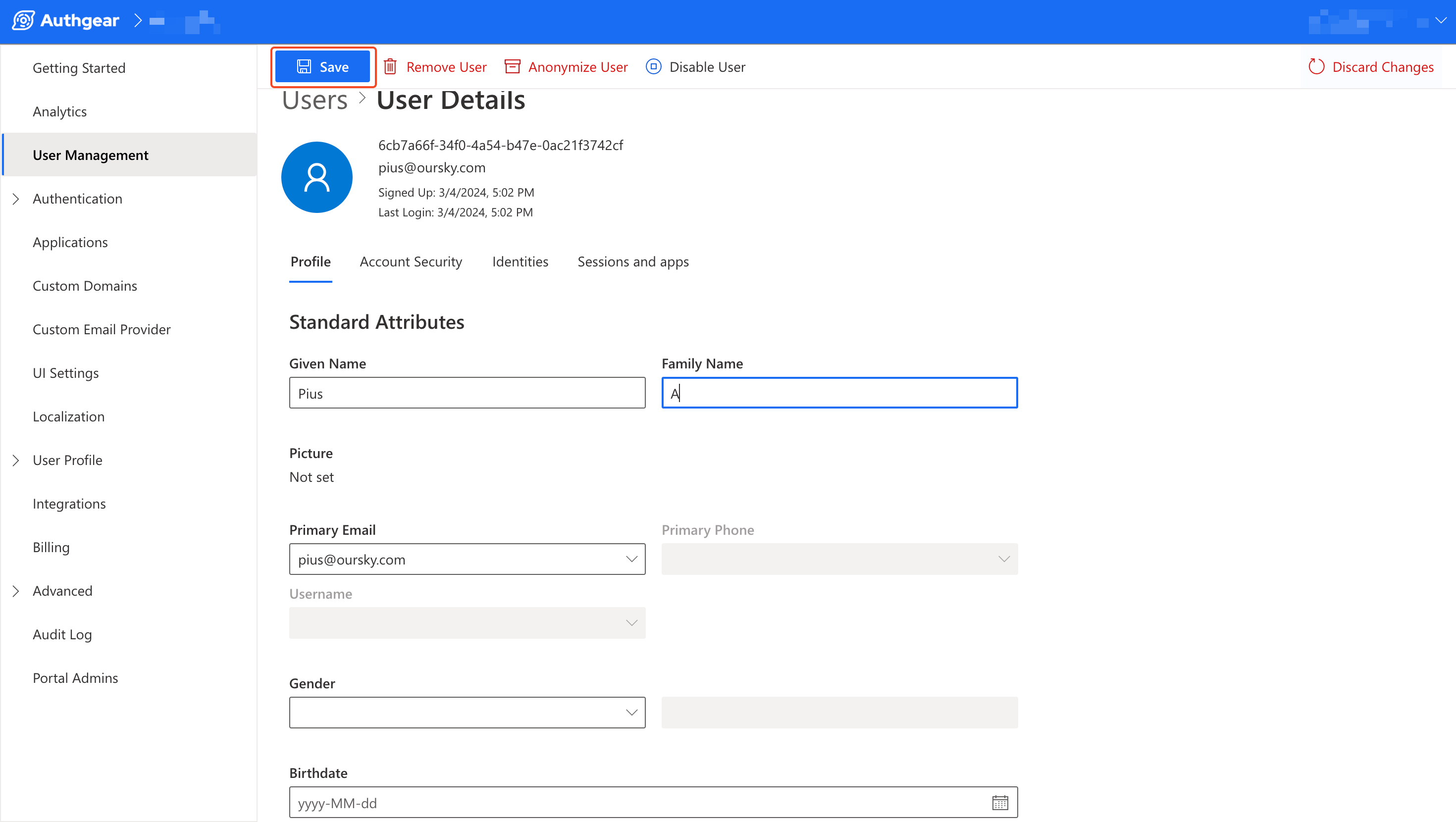Screen dimensions: 1456x822
Task: Click the Given Name input field
Action: [467, 393]
